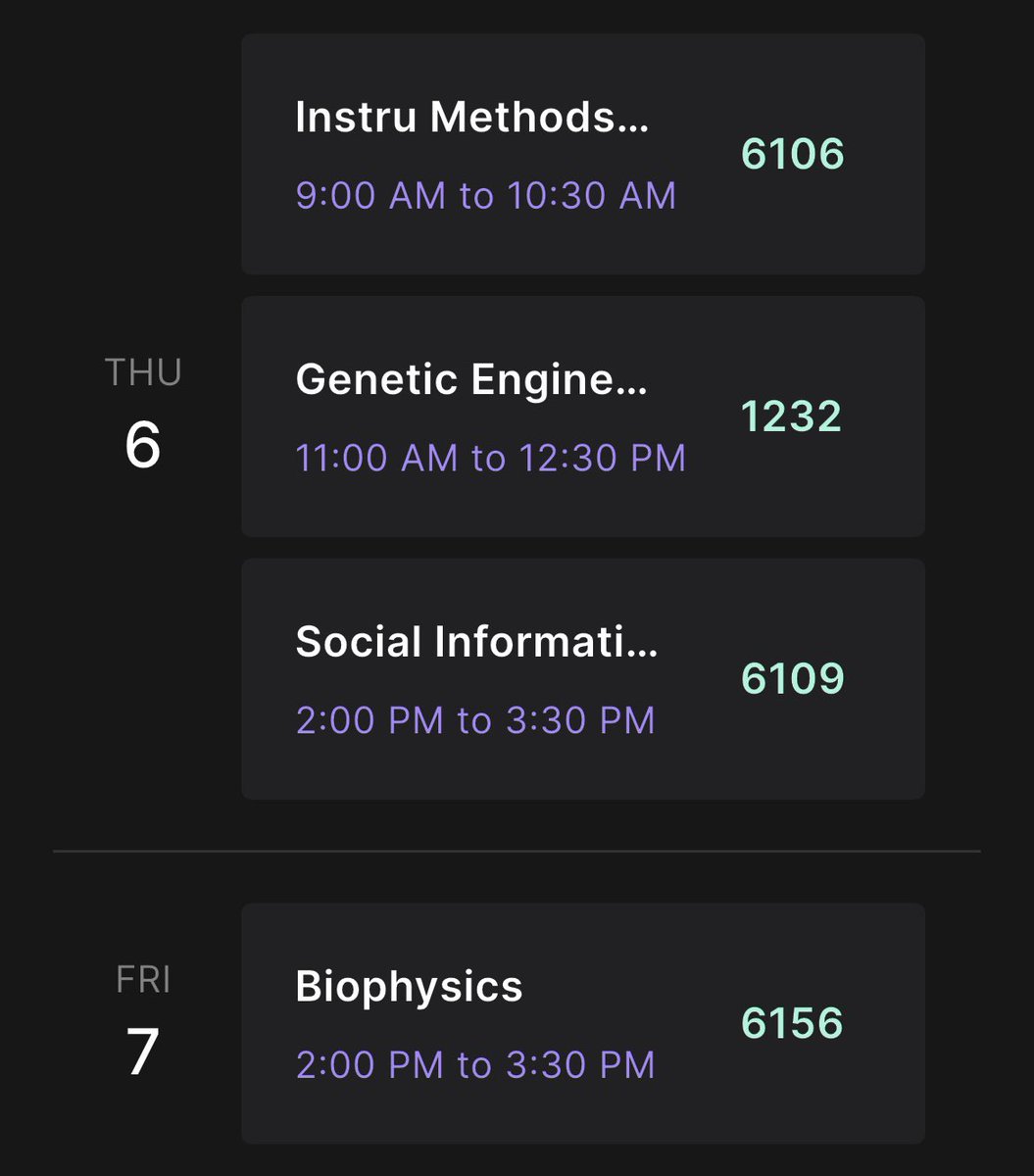Click the Instru Methods title text
This screenshot has height=1176, width=1034.
[472, 118]
